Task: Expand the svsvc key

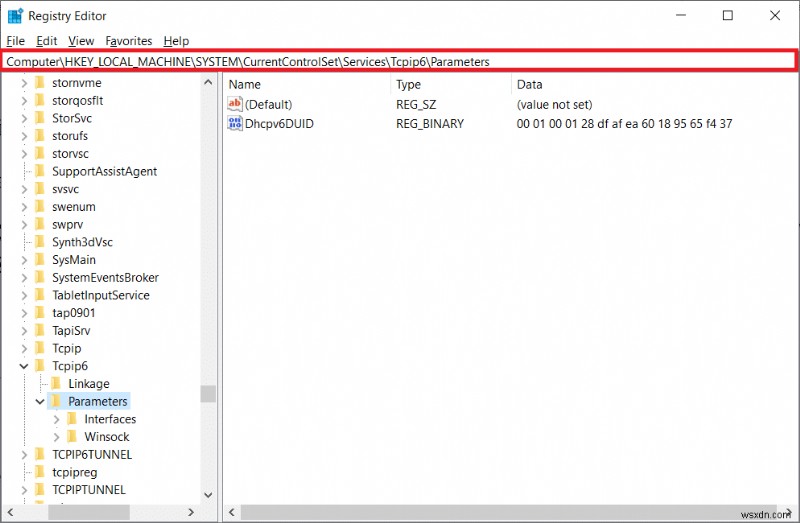Action: click(x=24, y=189)
